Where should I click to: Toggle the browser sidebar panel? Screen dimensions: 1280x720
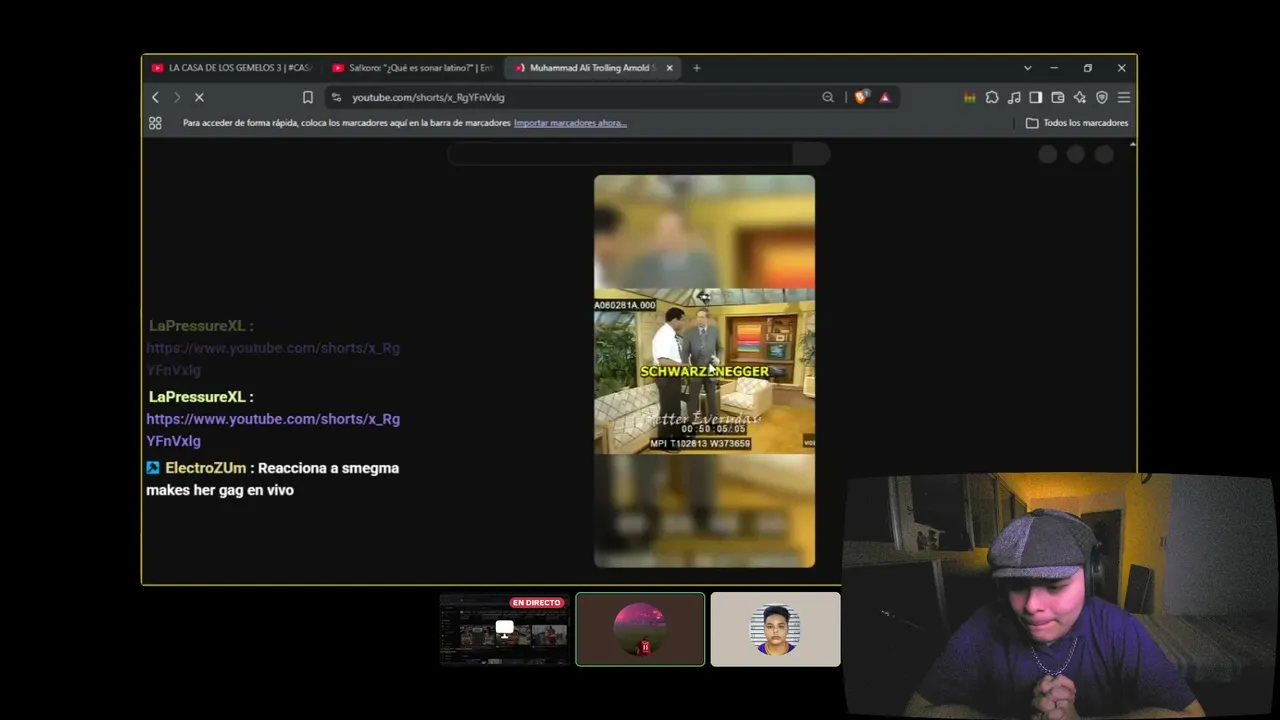[1036, 97]
